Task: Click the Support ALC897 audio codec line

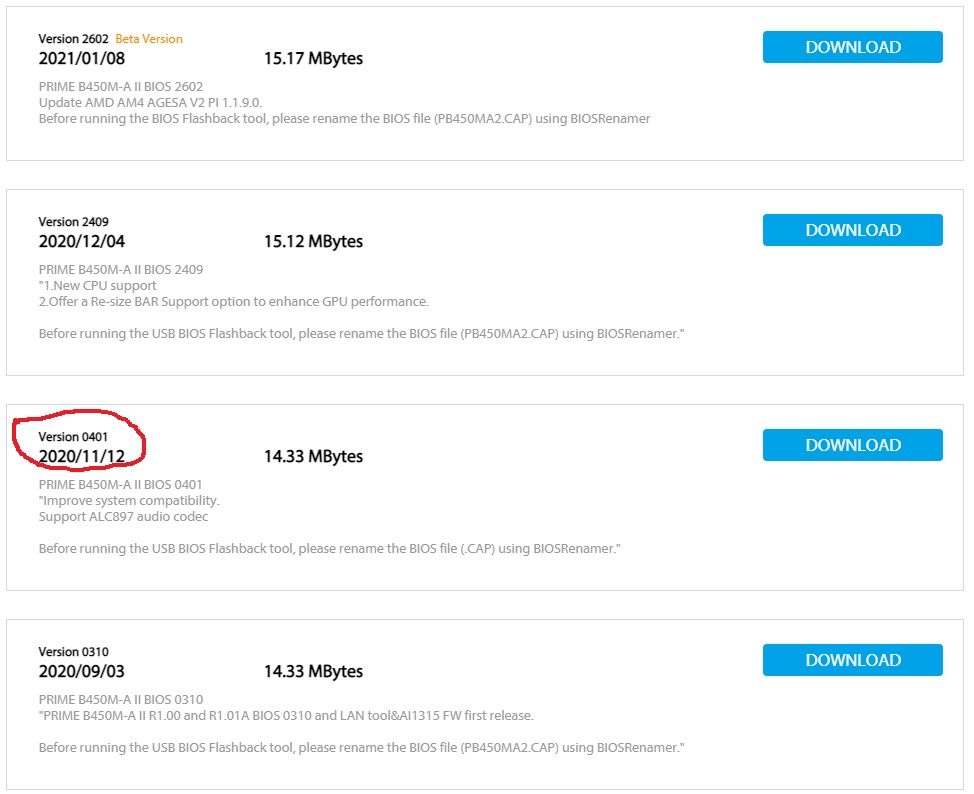Action: [x=123, y=517]
